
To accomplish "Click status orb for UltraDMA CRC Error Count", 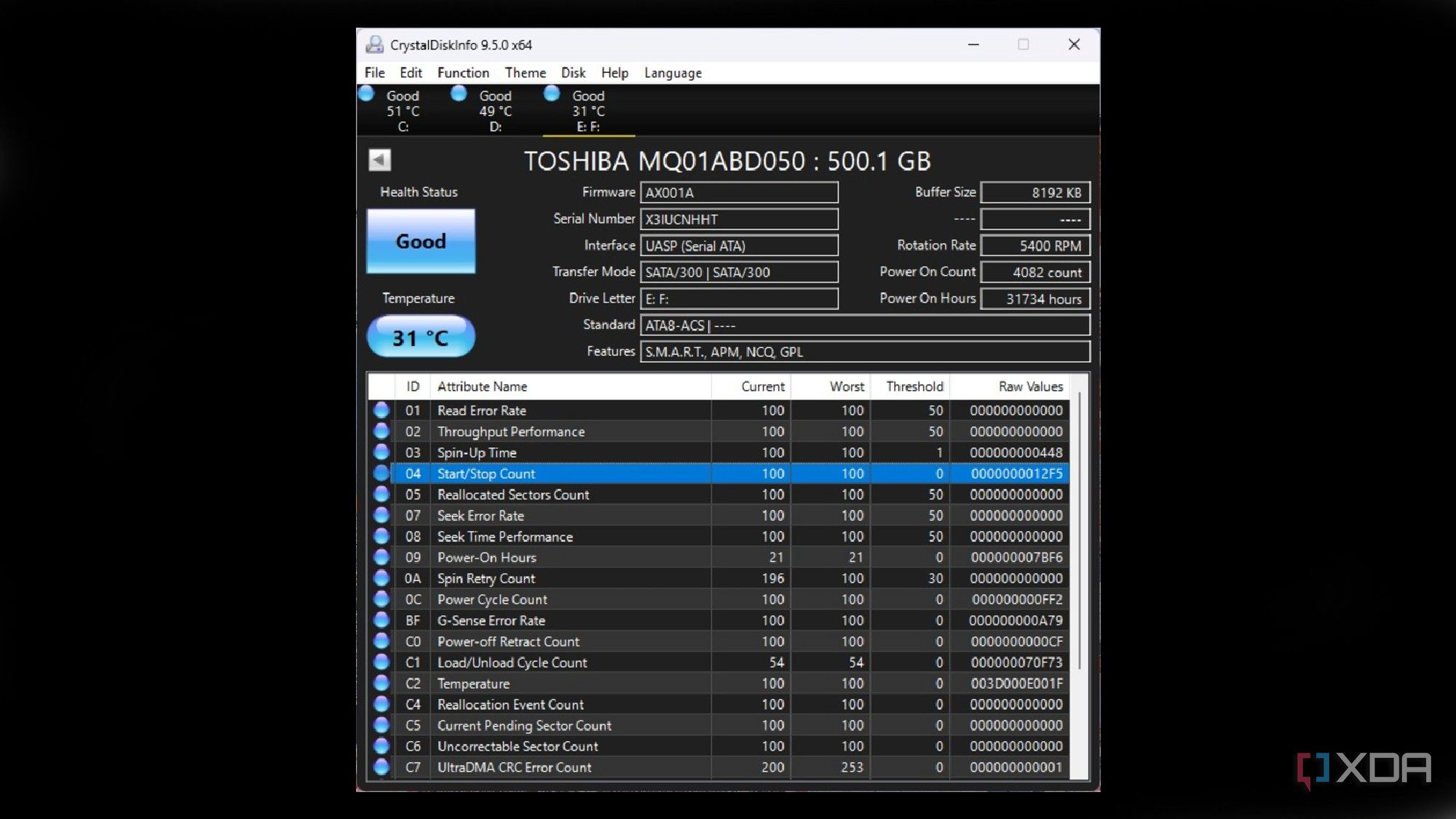I will point(381,767).
